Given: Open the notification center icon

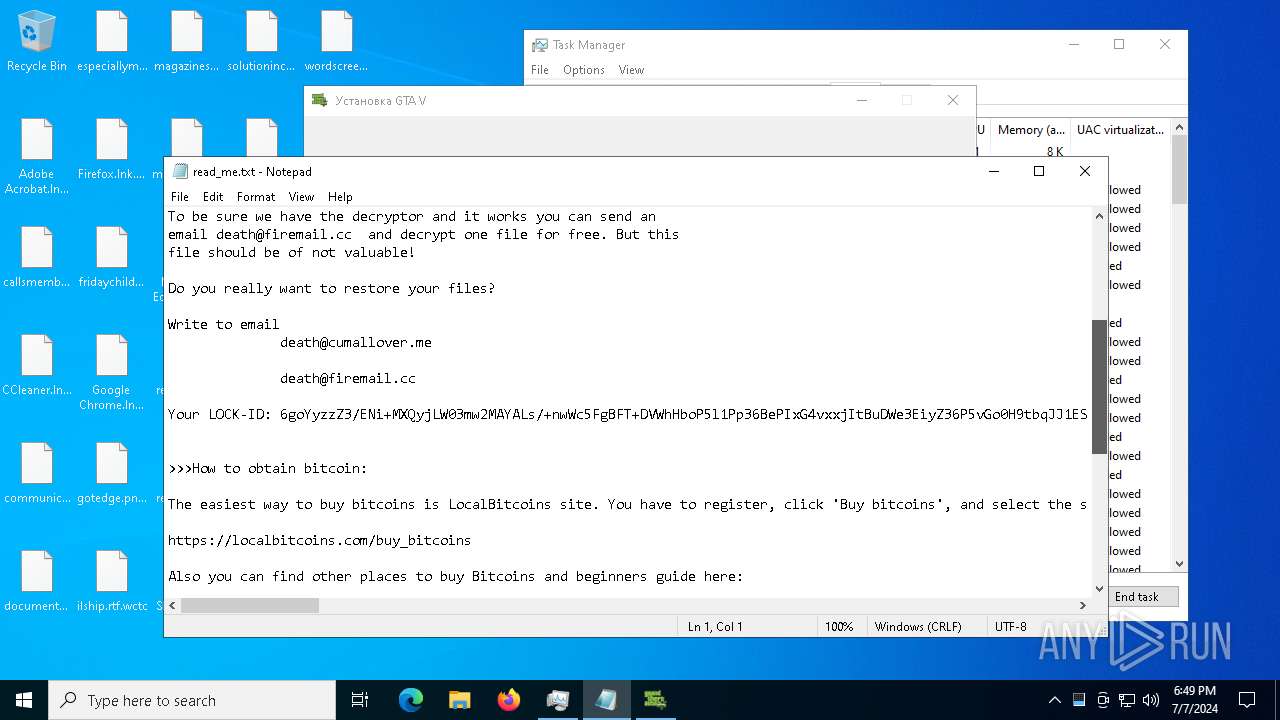Looking at the screenshot, I should click(x=1247, y=700).
